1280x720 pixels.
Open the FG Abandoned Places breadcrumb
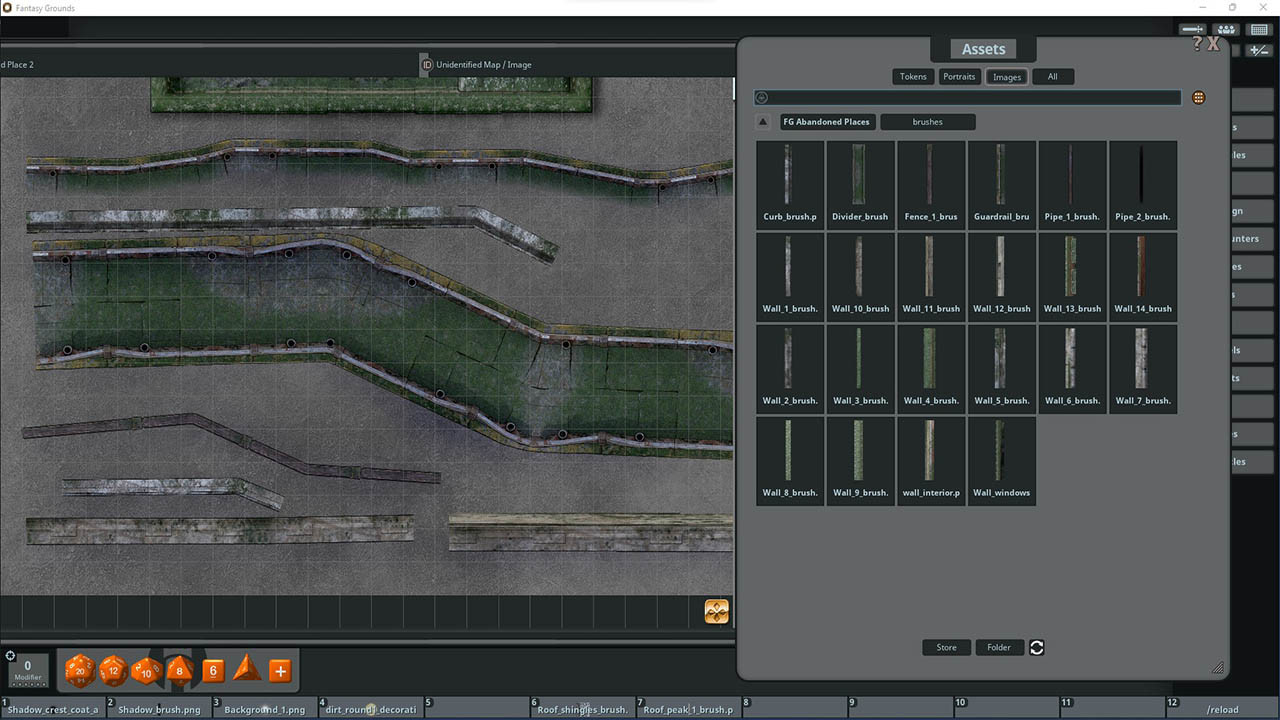(827, 121)
